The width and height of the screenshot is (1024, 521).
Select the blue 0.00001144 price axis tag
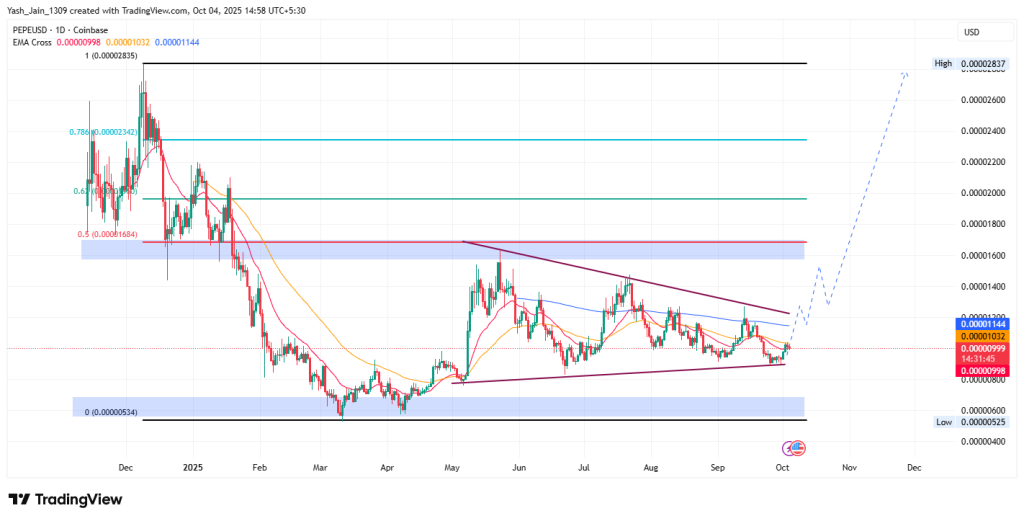pyautogui.click(x=984, y=324)
